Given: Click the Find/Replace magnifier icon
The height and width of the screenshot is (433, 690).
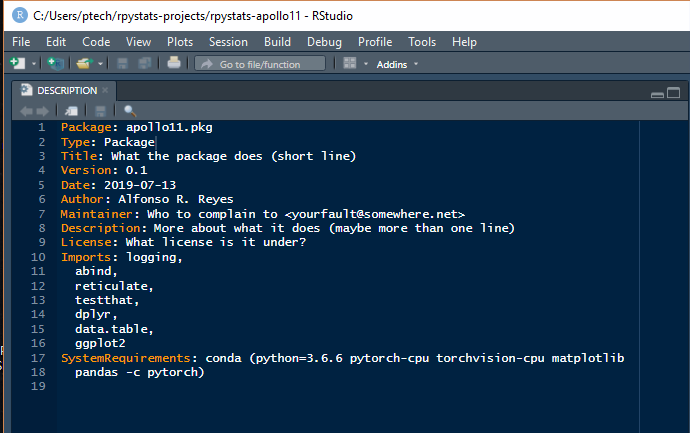Looking at the screenshot, I should (x=130, y=110).
